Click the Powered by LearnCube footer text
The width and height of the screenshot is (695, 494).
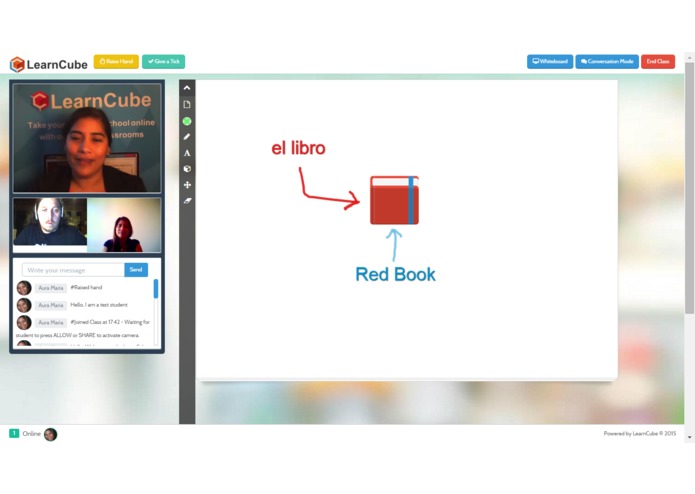pos(640,433)
